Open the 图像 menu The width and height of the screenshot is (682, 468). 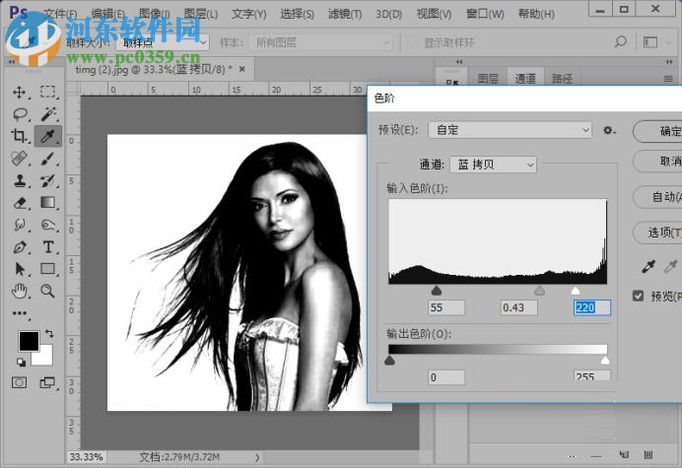pos(154,14)
